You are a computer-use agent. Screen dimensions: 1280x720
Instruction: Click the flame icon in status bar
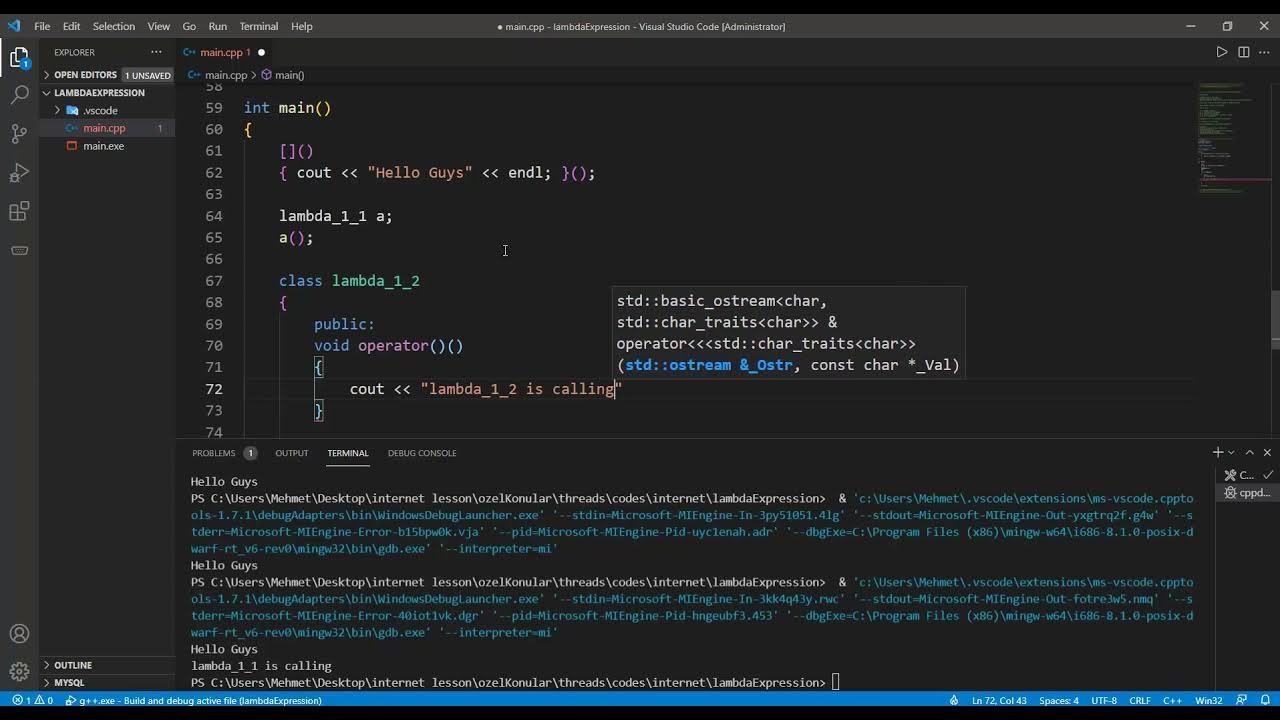[x=954, y=701]
